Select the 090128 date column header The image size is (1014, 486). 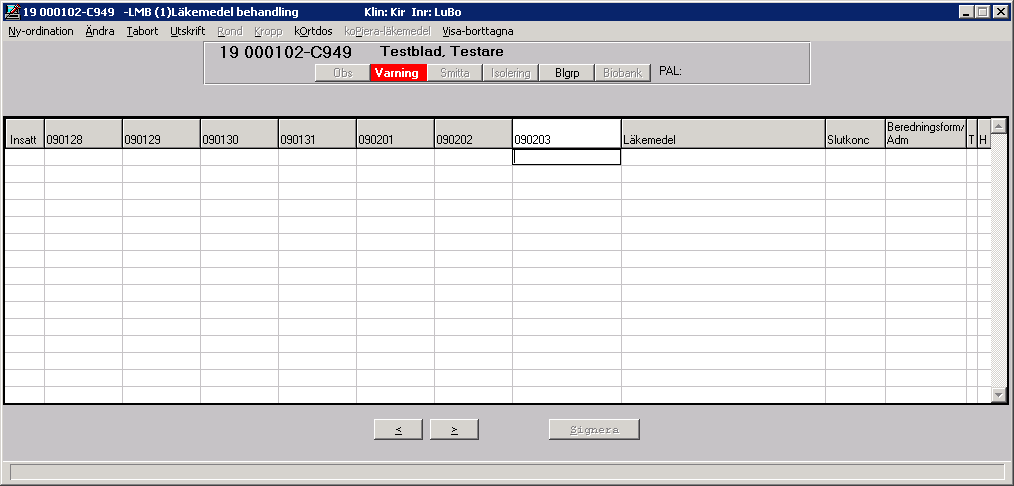83,134
